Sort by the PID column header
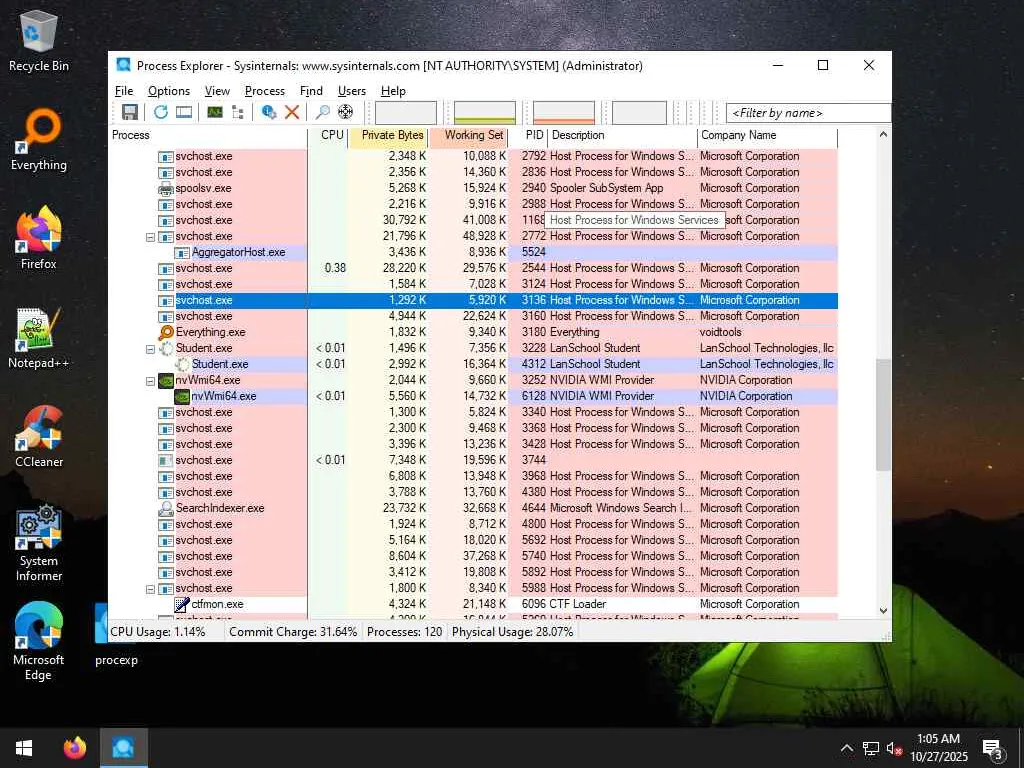Viewport: 1024px width, 768px height. (529, 136)
